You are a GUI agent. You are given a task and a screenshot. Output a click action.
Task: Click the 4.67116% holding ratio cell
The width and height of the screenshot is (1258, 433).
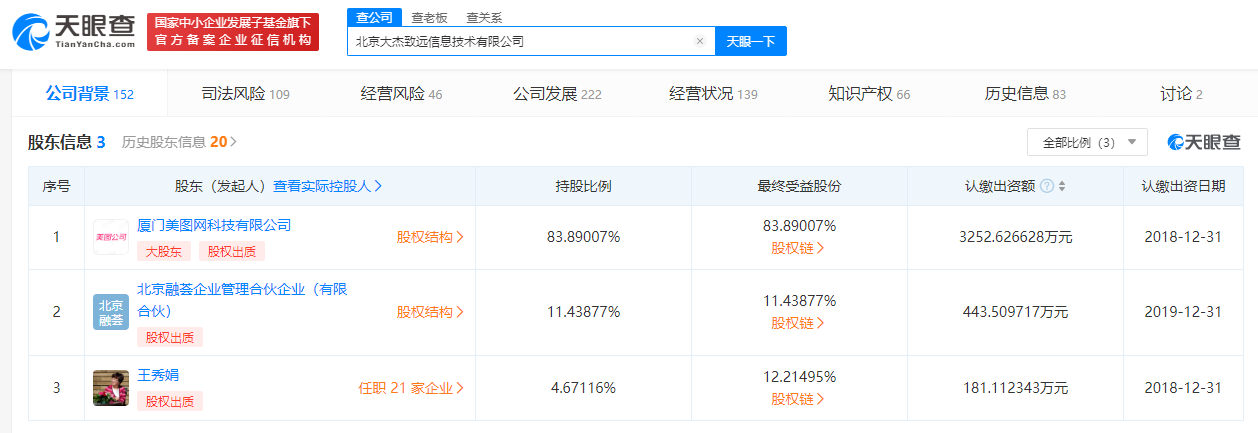point(583,388)
